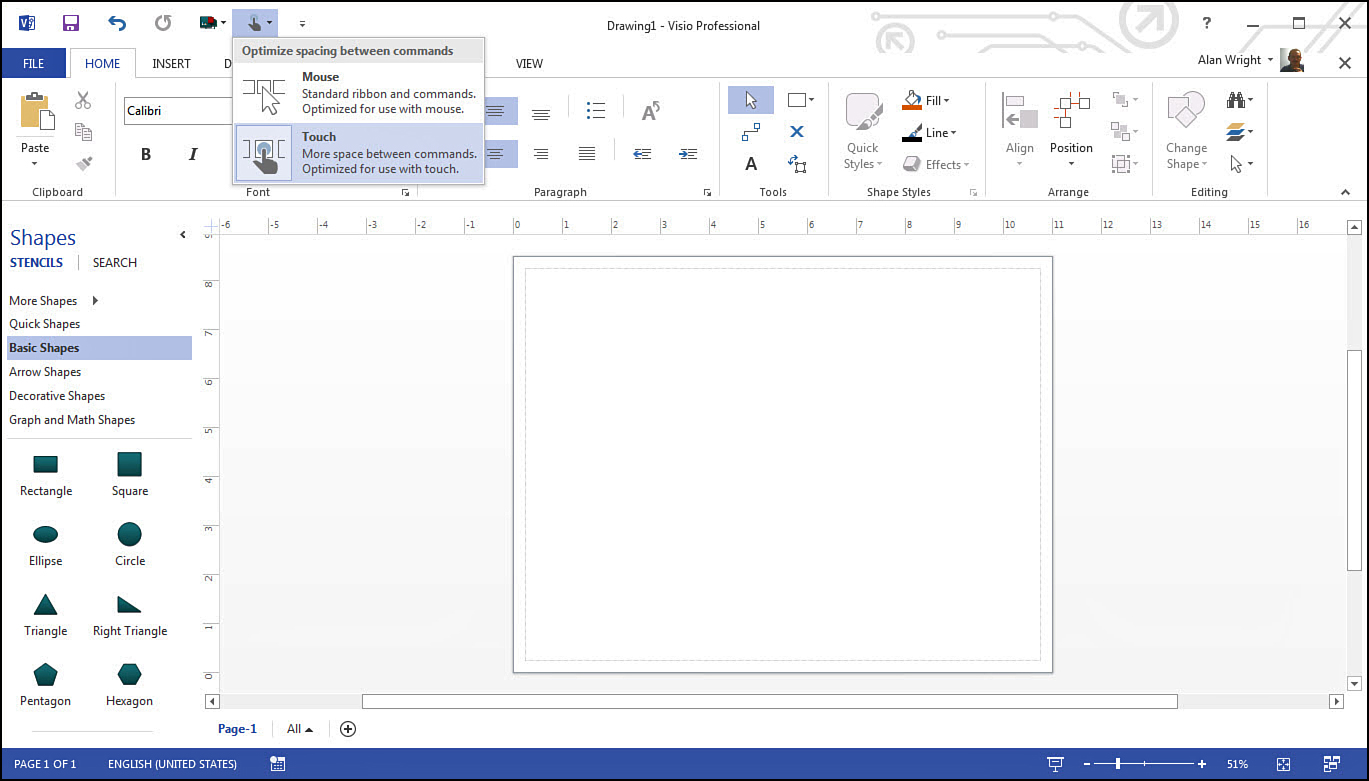Select the Page-1 tab
1369x781 pixels.
tap(237, 729)
